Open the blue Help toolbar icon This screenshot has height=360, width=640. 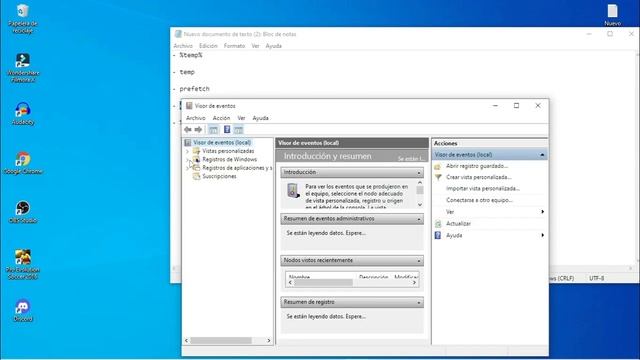coord(227,130)
